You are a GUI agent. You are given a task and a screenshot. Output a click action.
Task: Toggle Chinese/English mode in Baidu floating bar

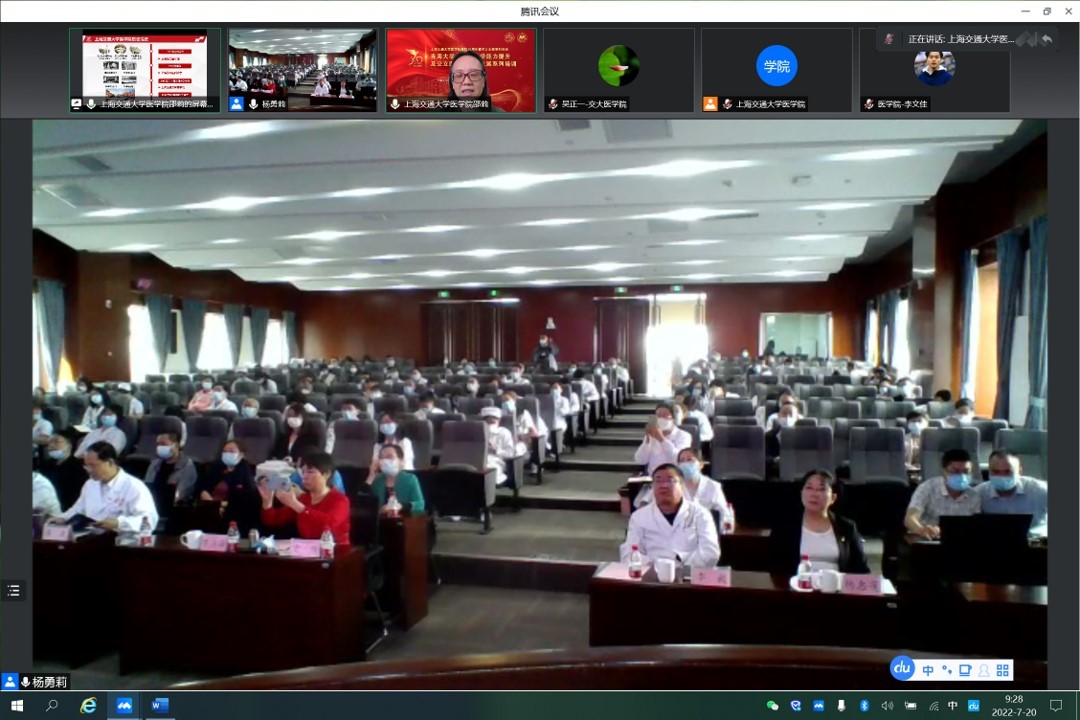[x=929, y=670]
